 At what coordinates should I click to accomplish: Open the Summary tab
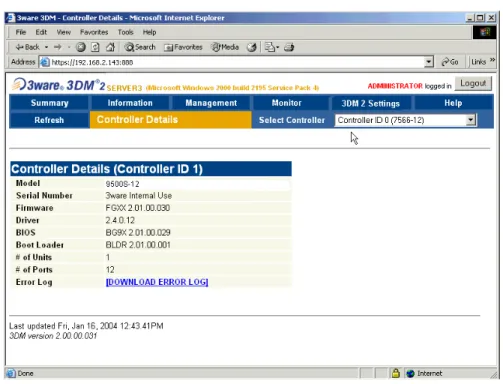coord(50,103)
